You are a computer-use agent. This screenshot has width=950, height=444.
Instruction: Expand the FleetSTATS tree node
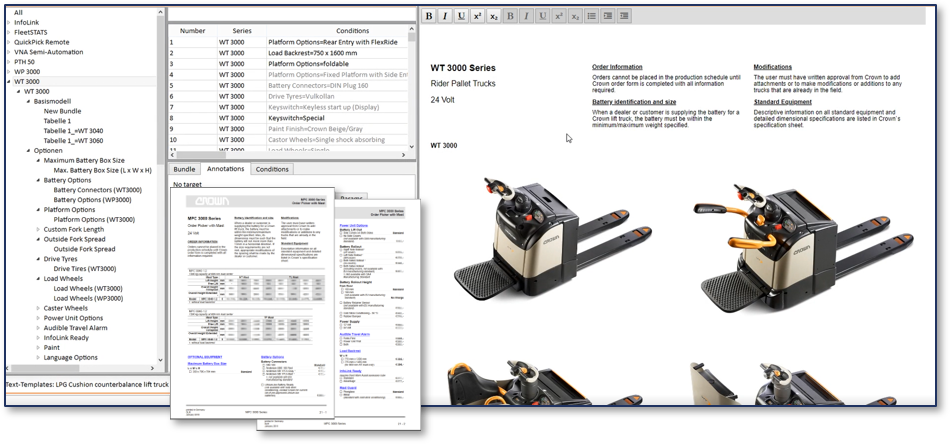8,32
